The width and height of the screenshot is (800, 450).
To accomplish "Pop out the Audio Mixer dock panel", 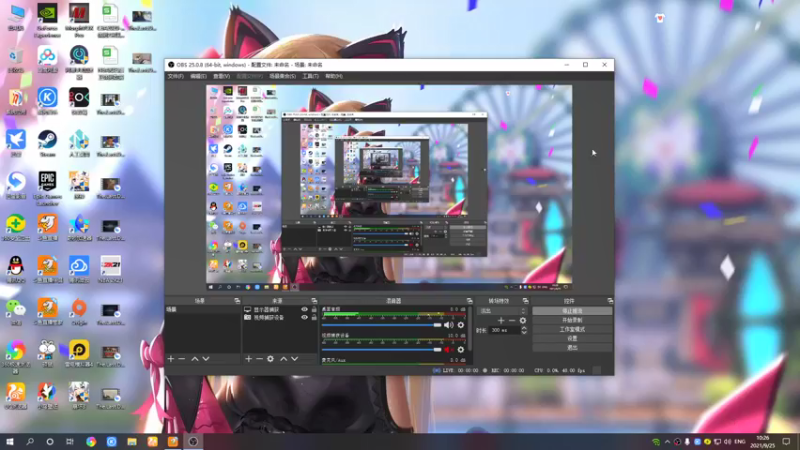I will 469,301.
